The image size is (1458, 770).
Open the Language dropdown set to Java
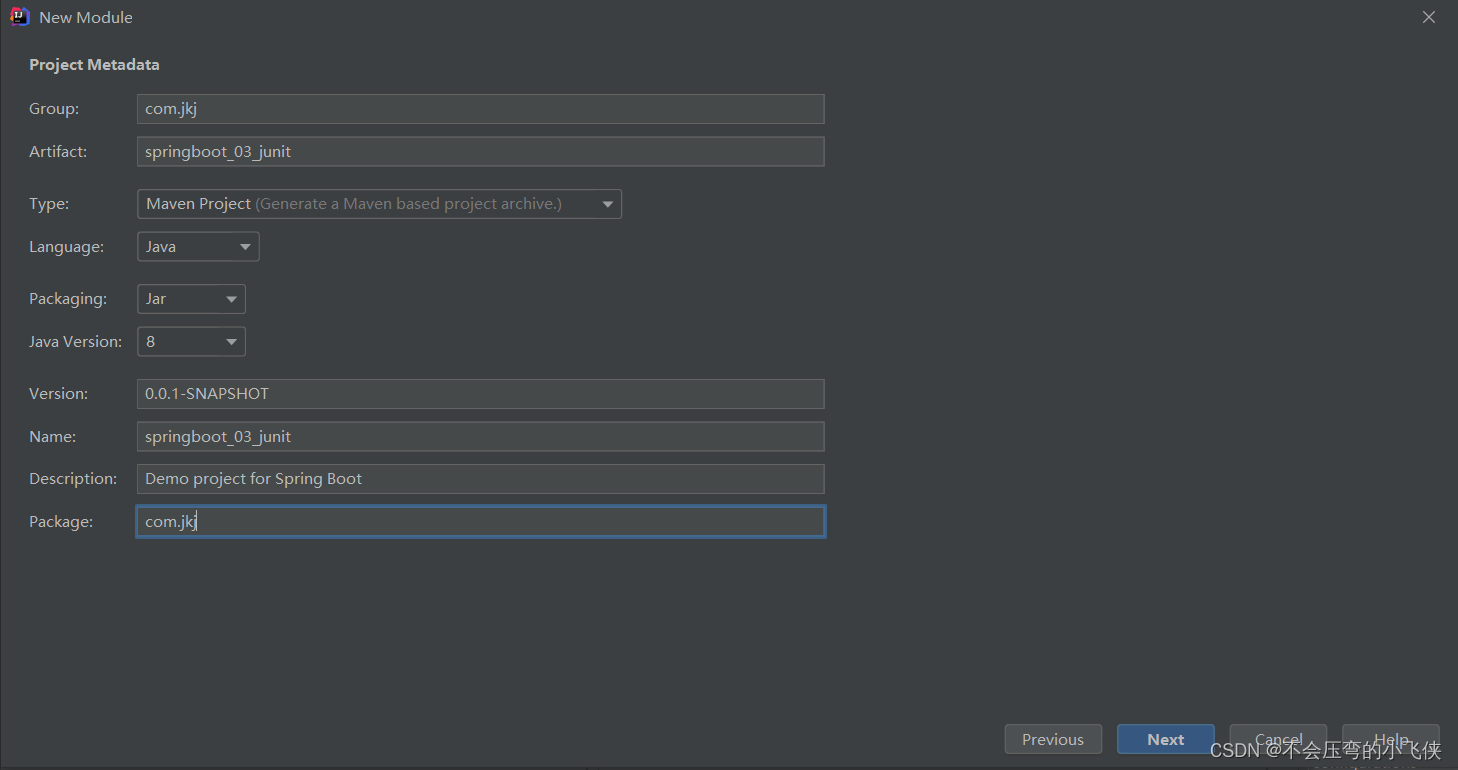coord(198,247)
